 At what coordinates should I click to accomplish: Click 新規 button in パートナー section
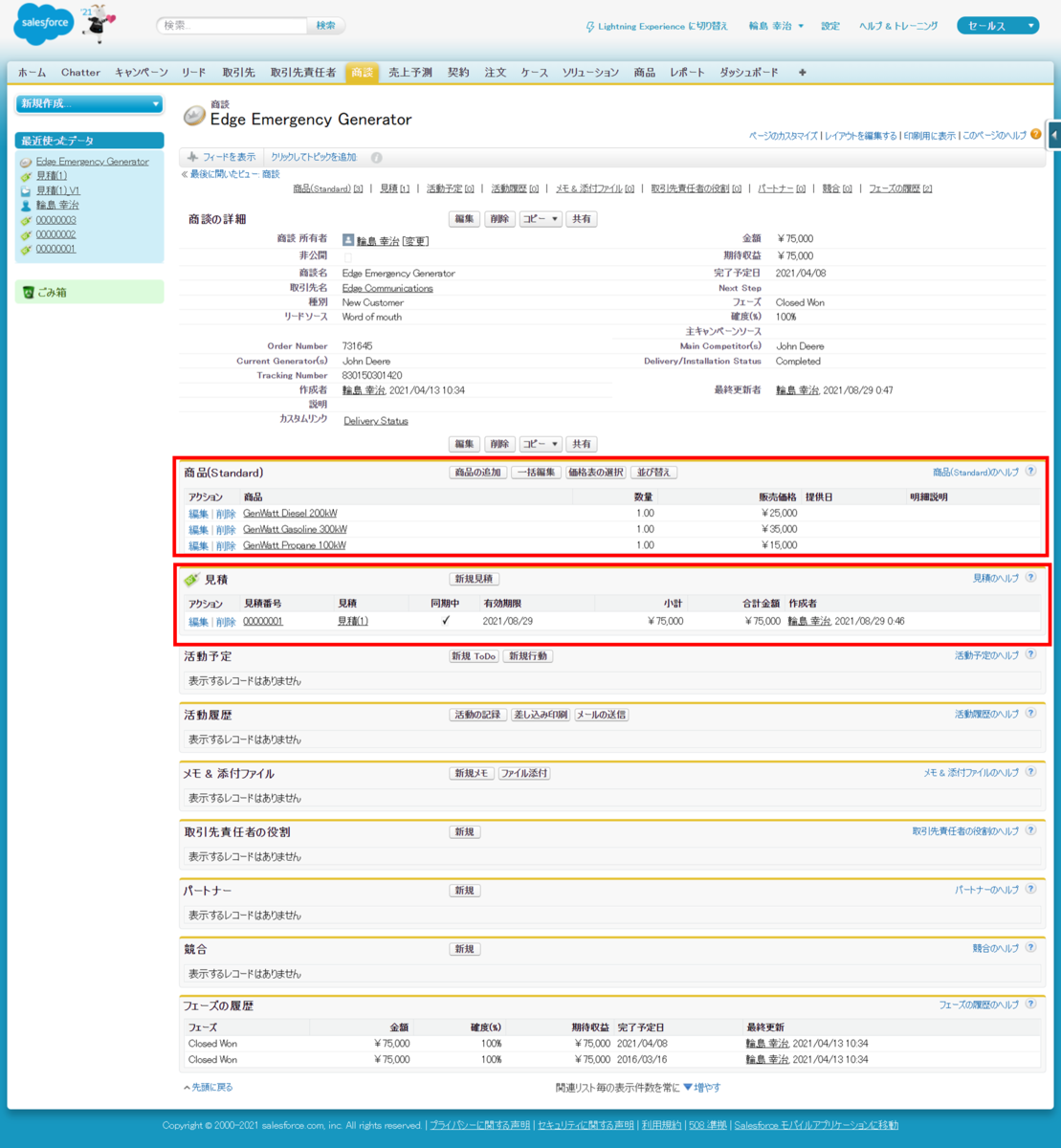[465, 892]
